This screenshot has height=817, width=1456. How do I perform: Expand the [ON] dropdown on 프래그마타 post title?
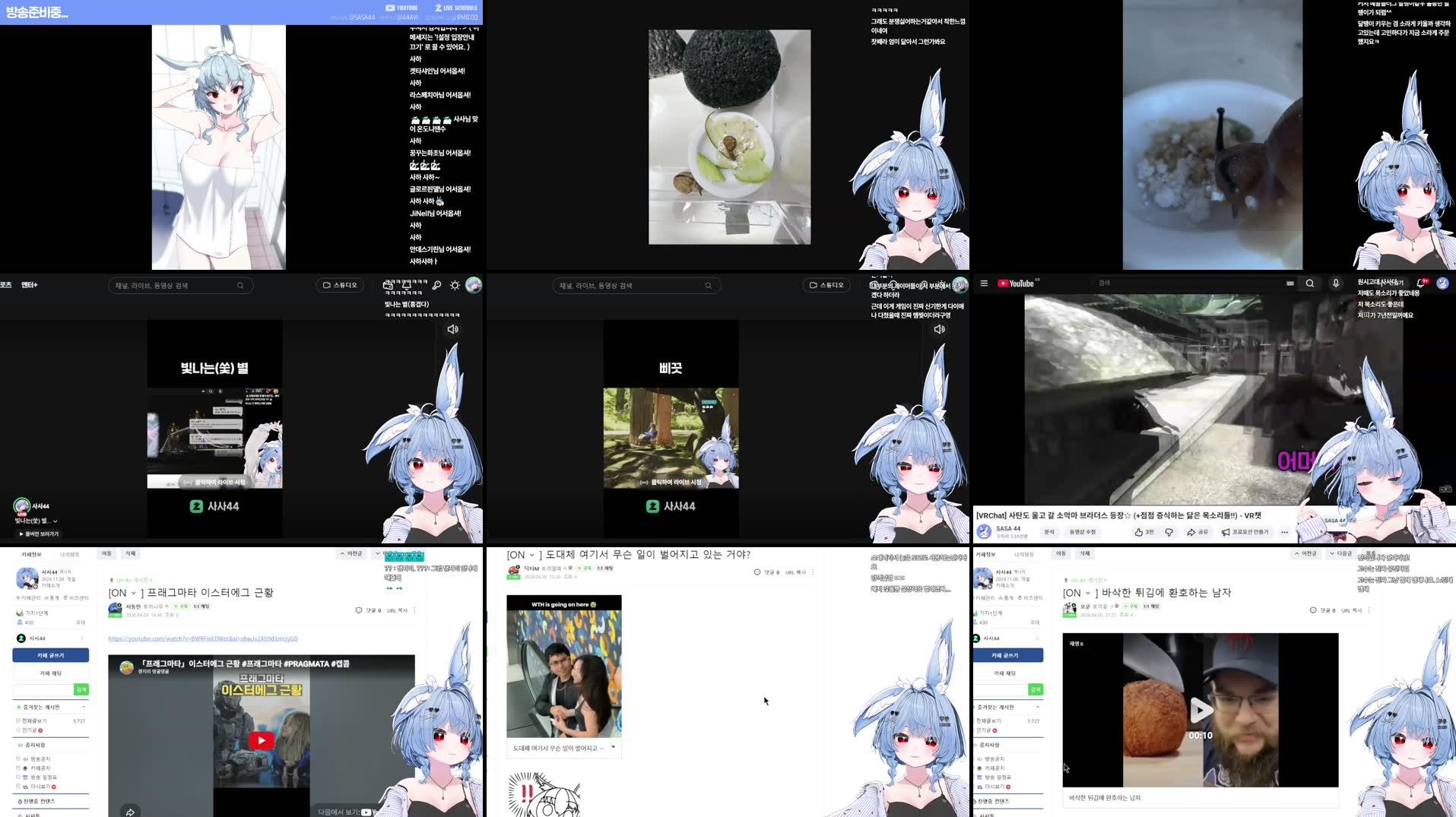(x=133, y=593)
